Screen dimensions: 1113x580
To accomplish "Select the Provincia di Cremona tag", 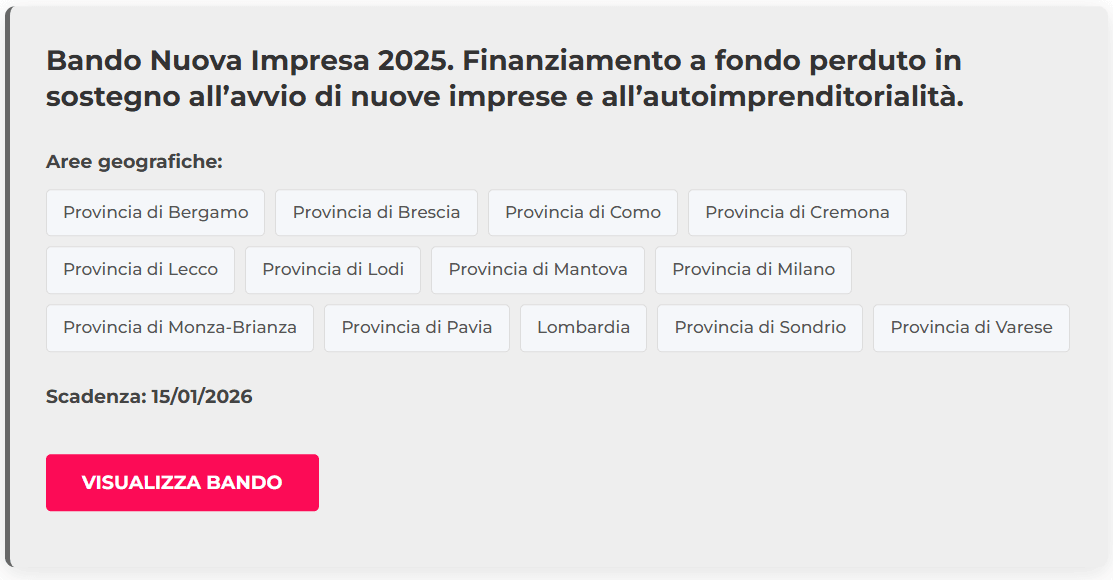I will (x=797, y=213).
